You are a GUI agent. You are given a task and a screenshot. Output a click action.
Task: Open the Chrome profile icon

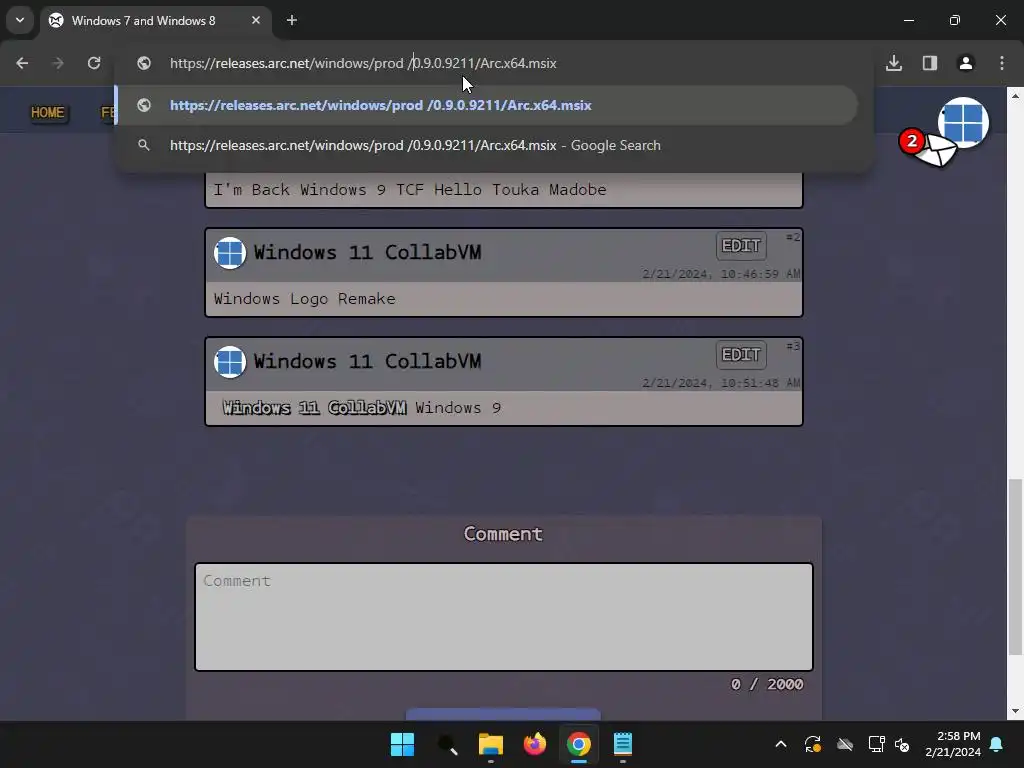[x=966, y=63]
